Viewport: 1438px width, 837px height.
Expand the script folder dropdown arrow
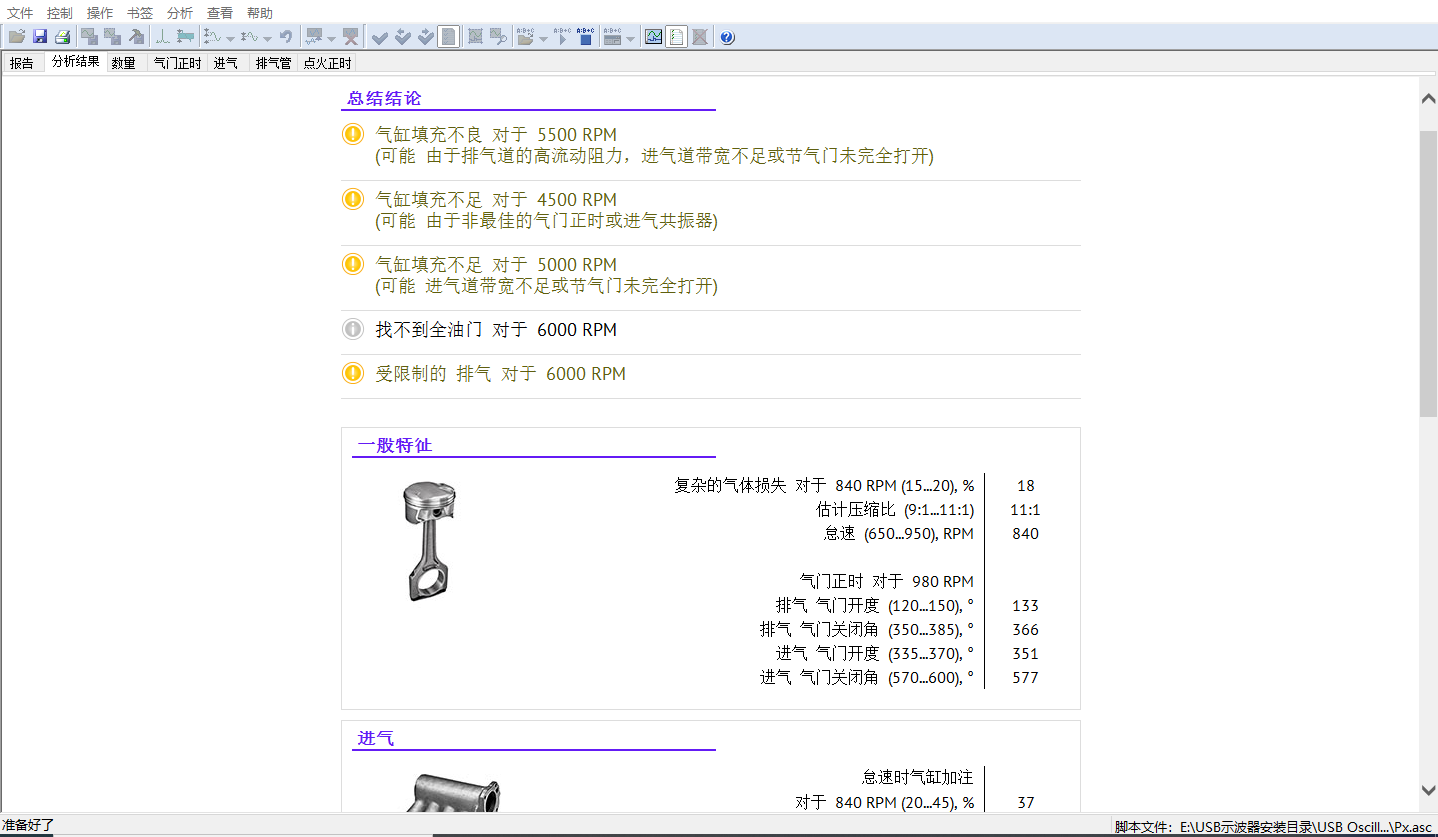pyautogui.click(x=543, y=38)
